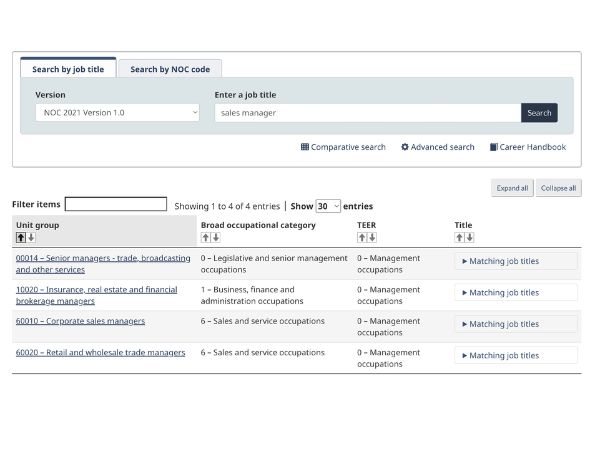Click the Filter items text field
600x450 pixels.
tap(116, 204)
